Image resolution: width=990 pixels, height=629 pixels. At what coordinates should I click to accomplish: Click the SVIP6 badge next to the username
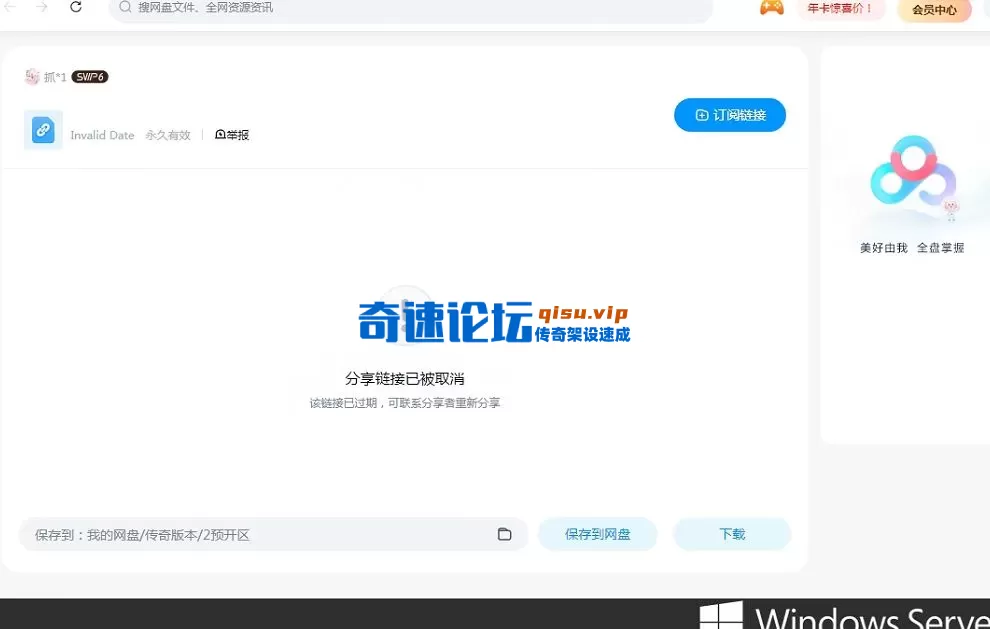pos(89,75)
